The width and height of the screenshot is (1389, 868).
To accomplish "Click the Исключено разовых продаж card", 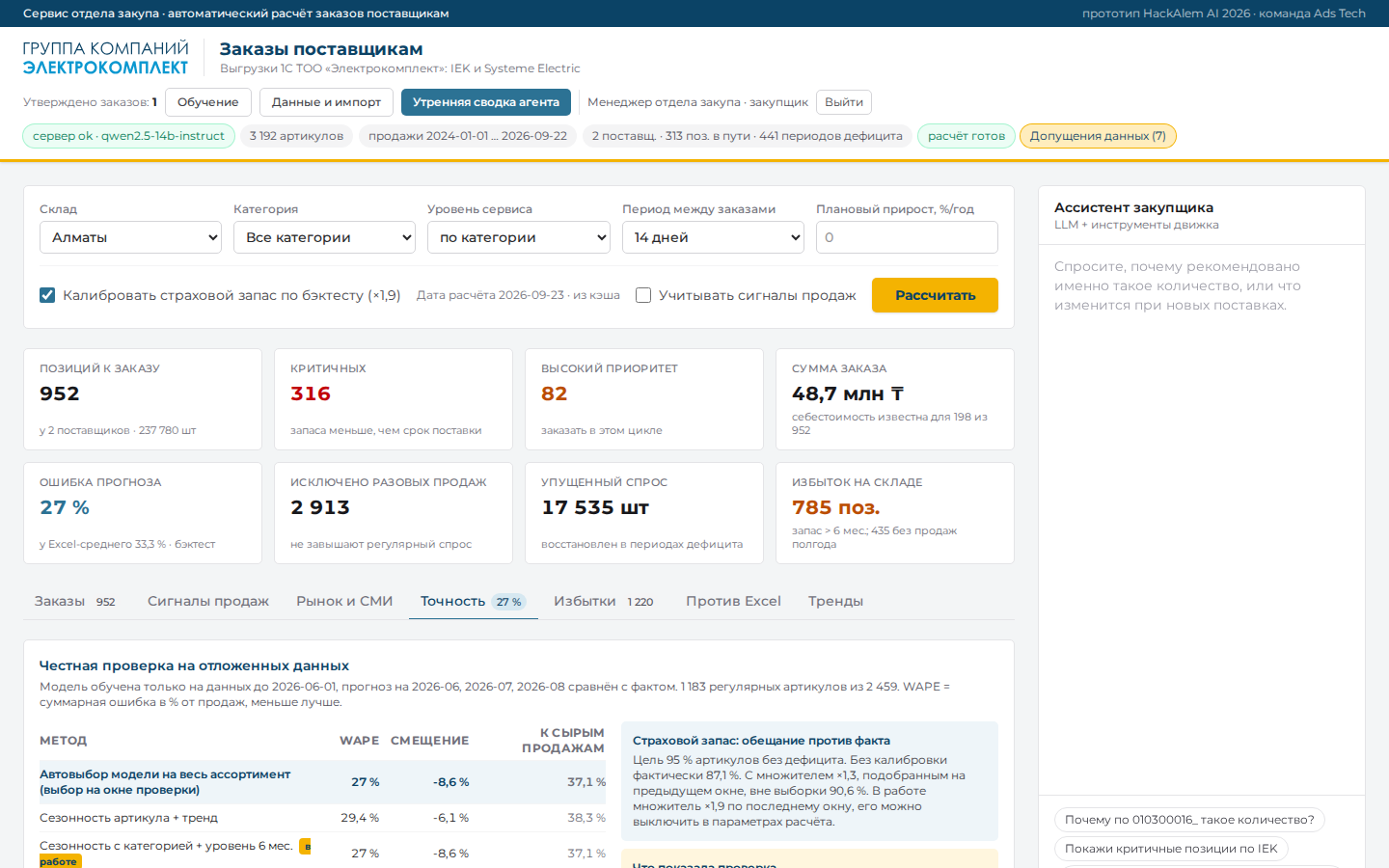I will click(394, 513).
